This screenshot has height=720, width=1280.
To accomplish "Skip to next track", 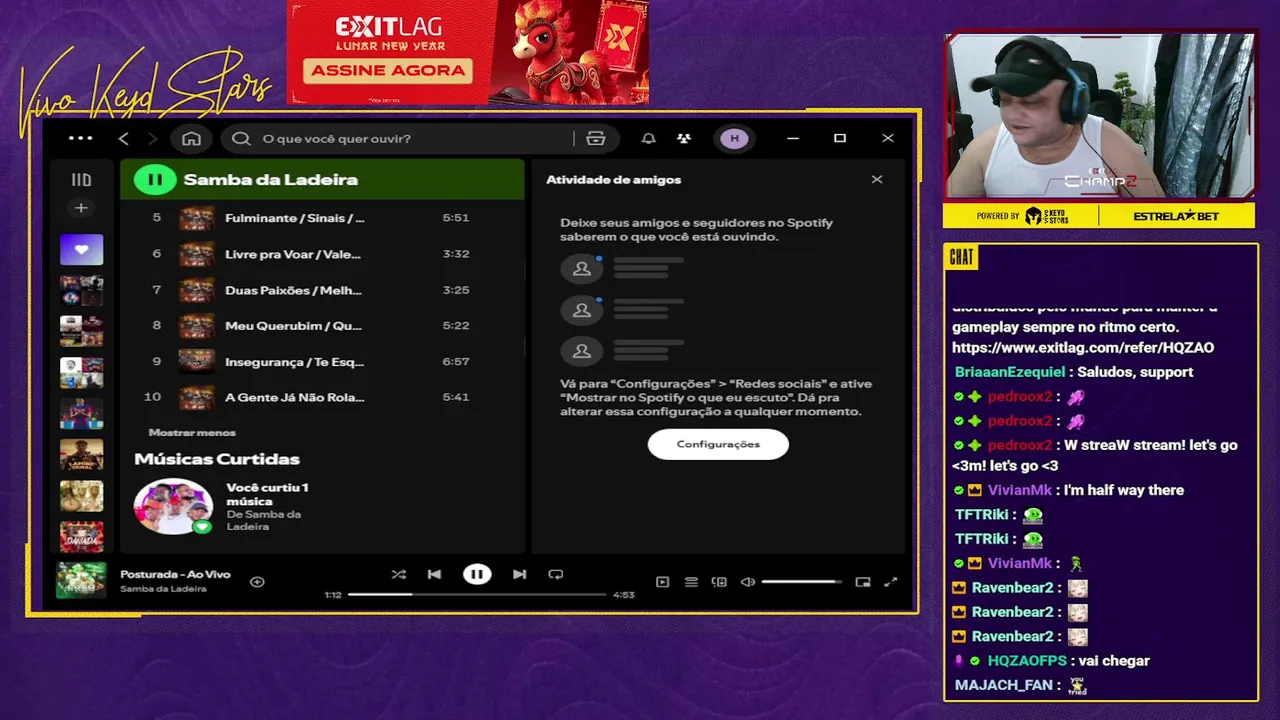I will (519, 574).
